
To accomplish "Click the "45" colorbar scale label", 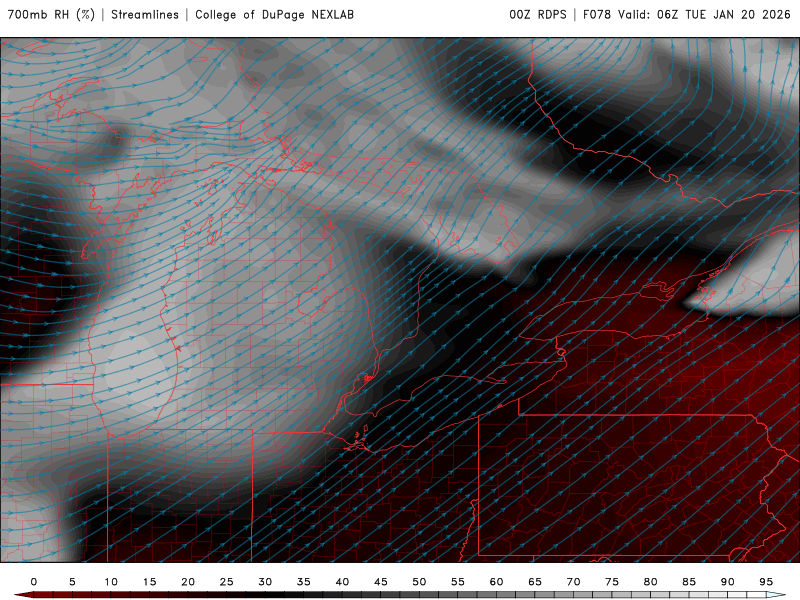I will click(381, 582).
